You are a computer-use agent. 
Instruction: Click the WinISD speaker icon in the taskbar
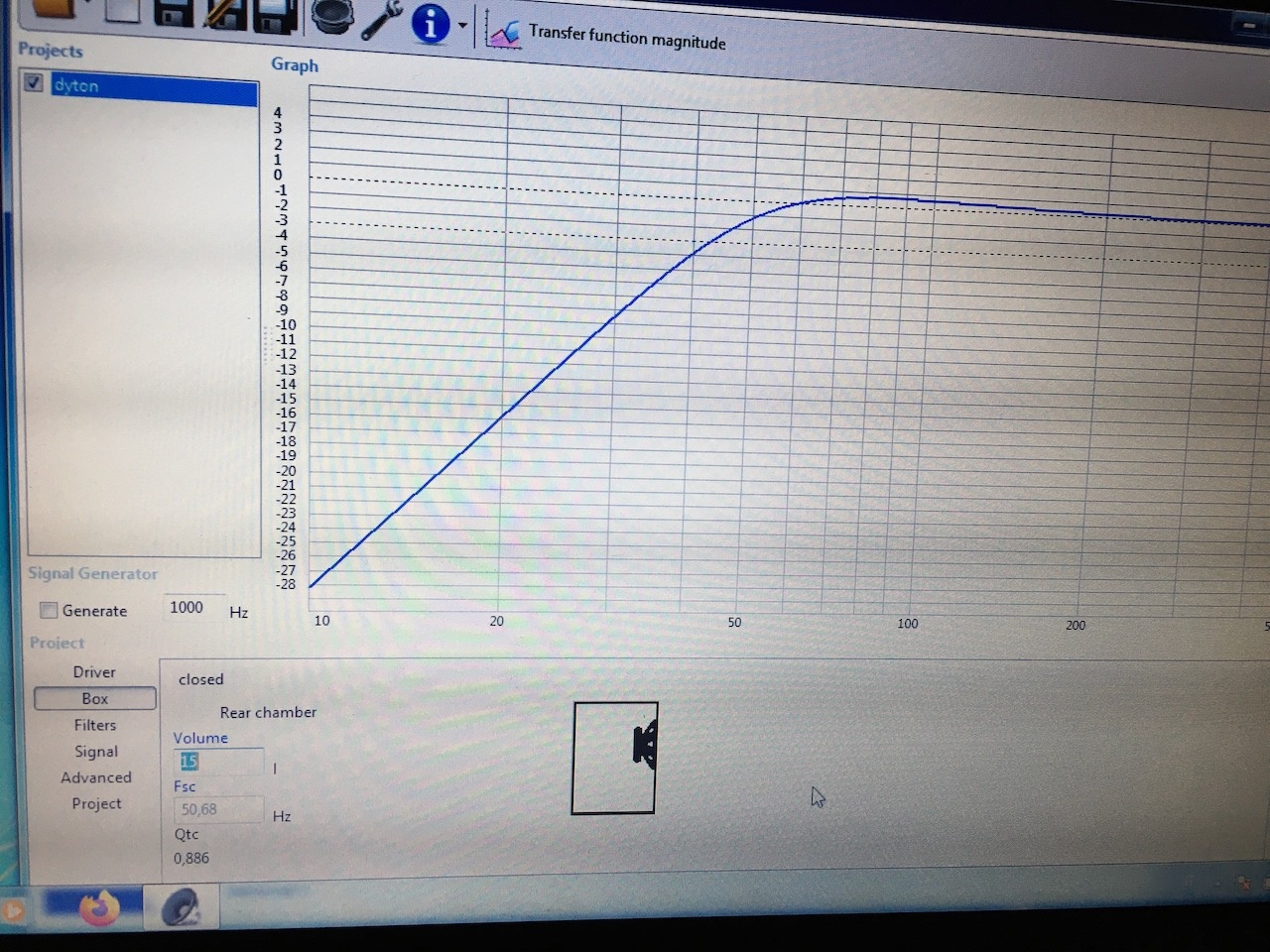pos(181,906)
